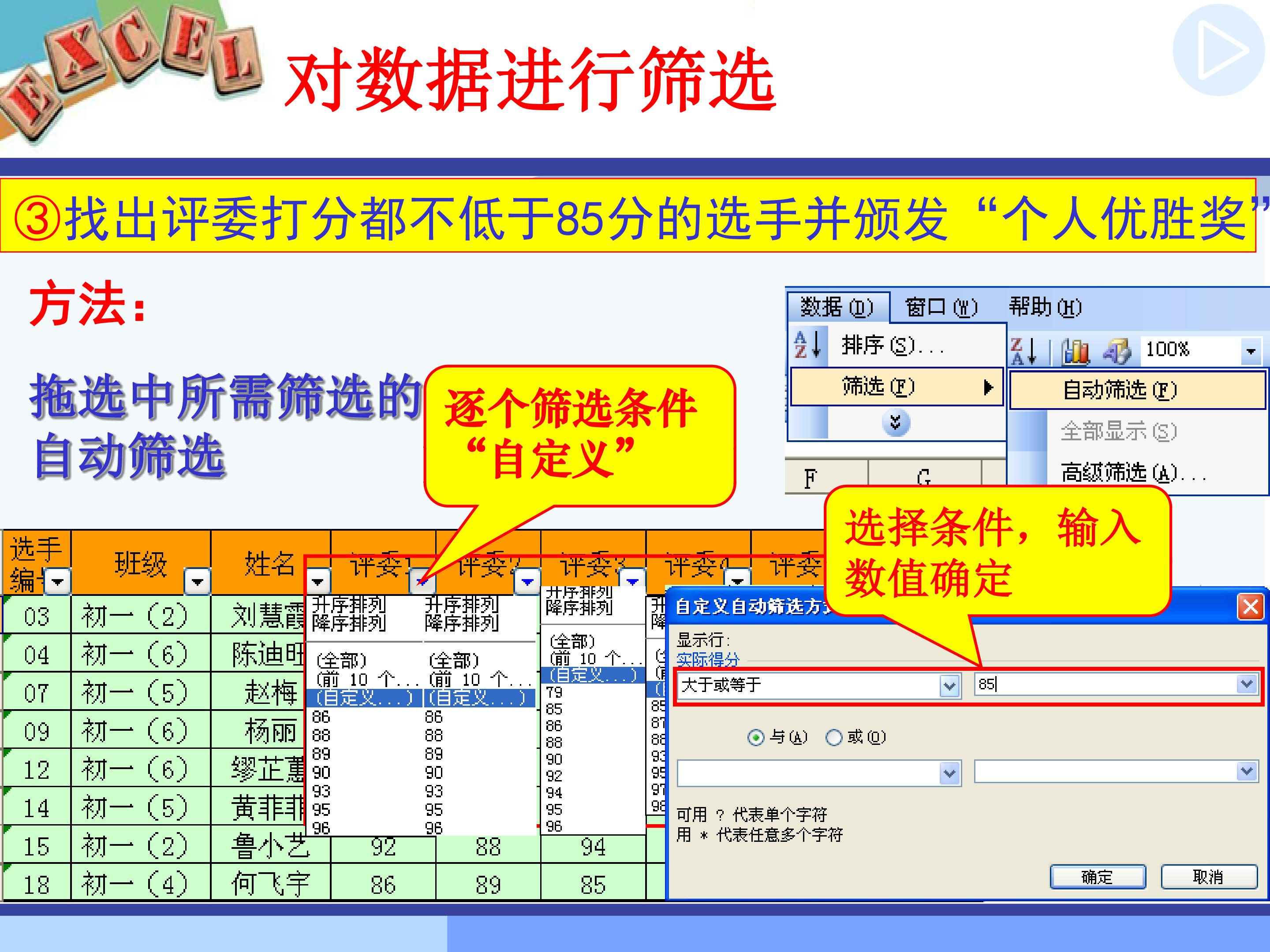
Task: Click the A-Z sort icon in Data menu
Action: 808,344
